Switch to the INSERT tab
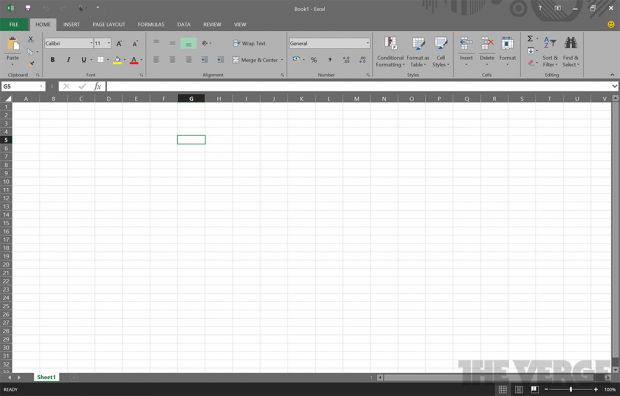The image size is (620, 396). click(72, 25)
